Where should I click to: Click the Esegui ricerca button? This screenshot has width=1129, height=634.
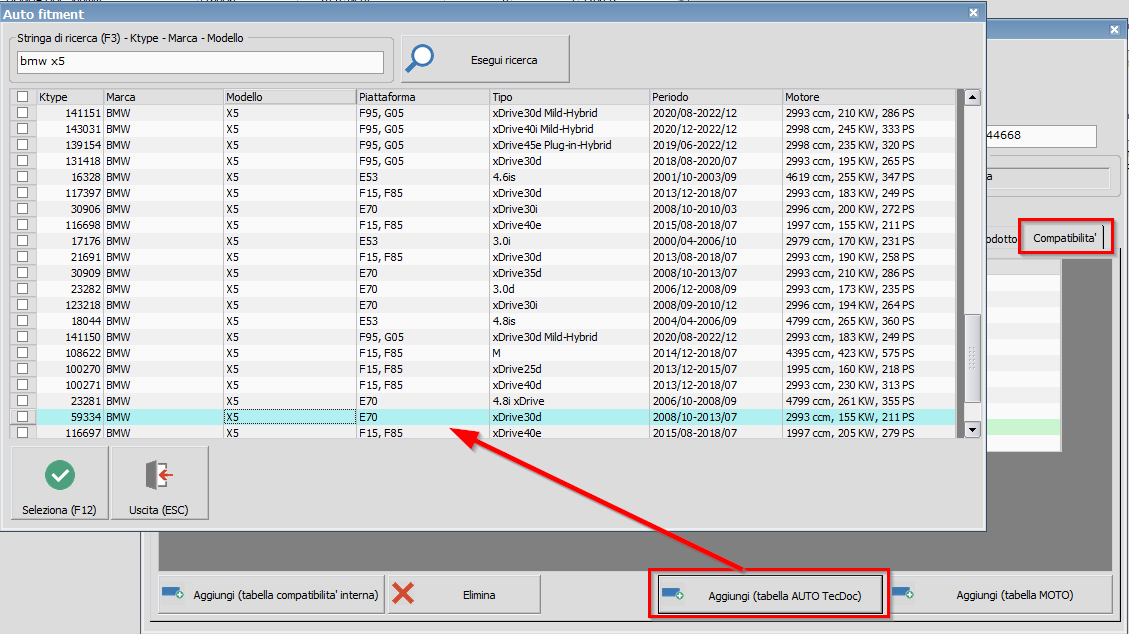pyautogui.click(x=485, y=59)
